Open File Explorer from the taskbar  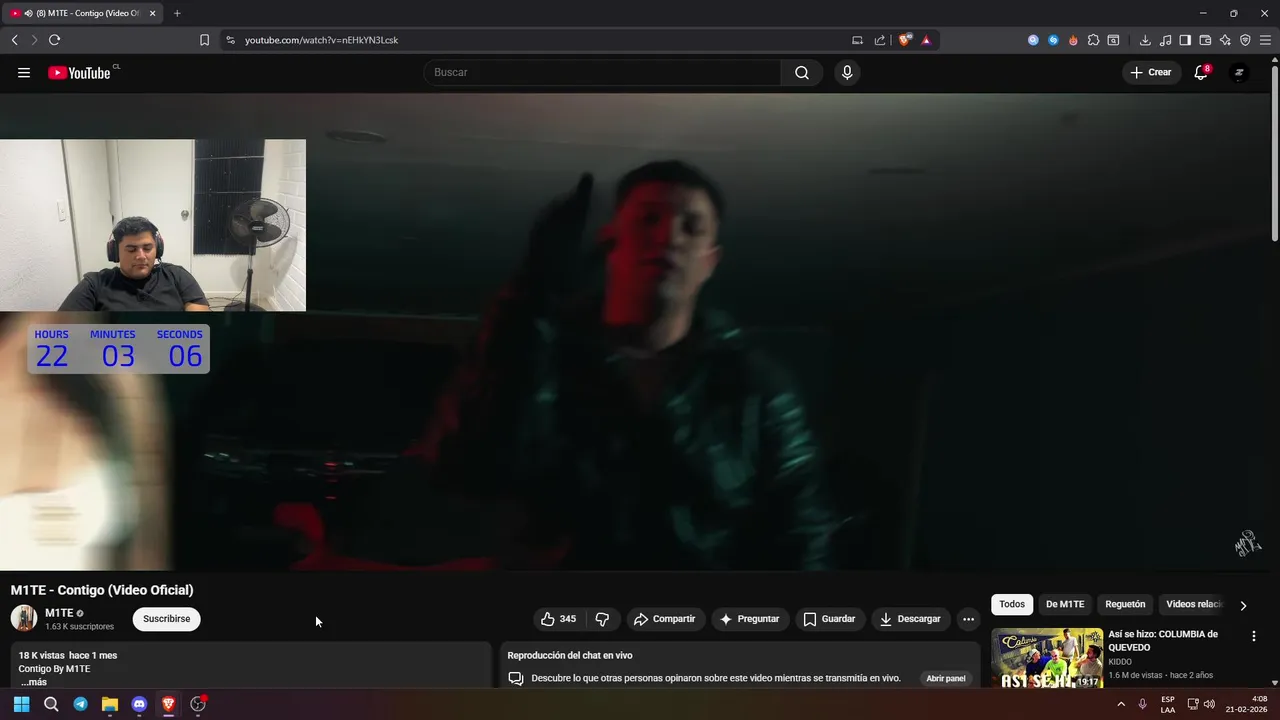tap(110, 704)
